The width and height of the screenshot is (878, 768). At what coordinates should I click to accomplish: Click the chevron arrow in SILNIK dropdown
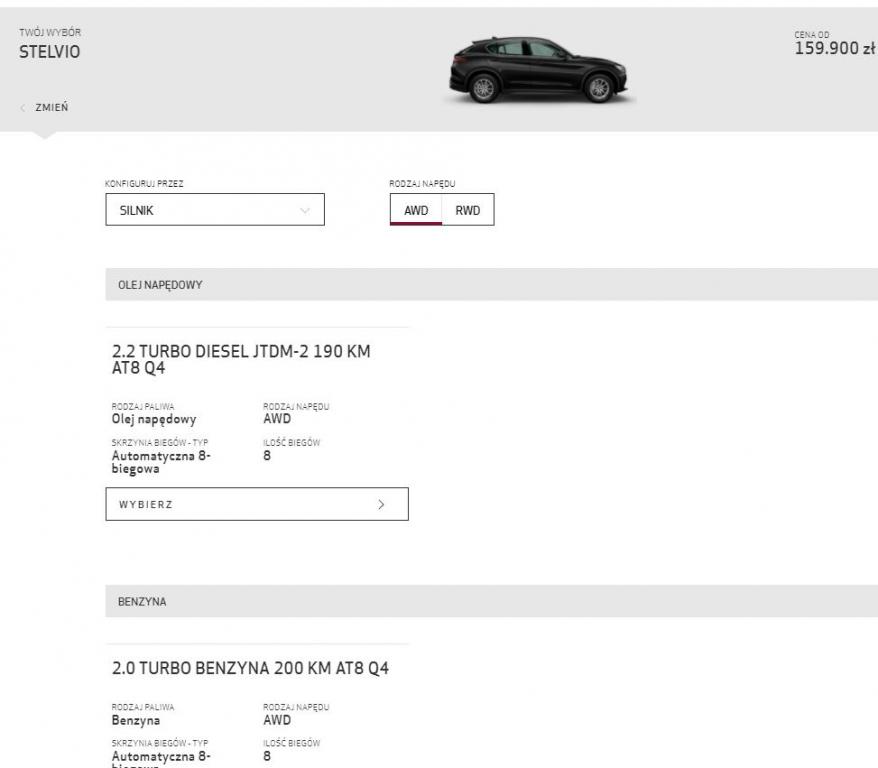click(305, 210)
